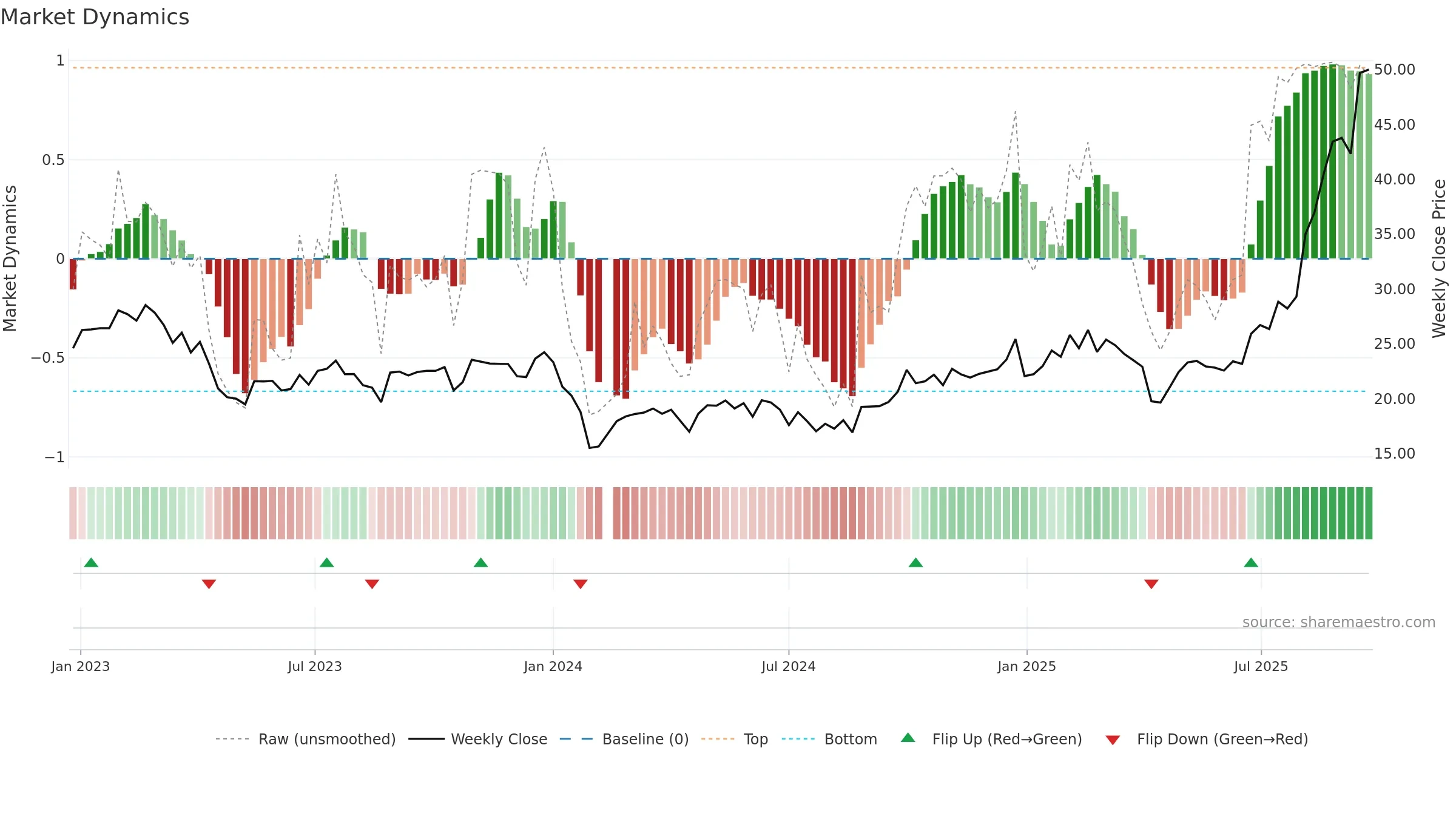The image size is (1456, 819).
Task: Click the Jul 2024 axis label
Action: point(789,666)
